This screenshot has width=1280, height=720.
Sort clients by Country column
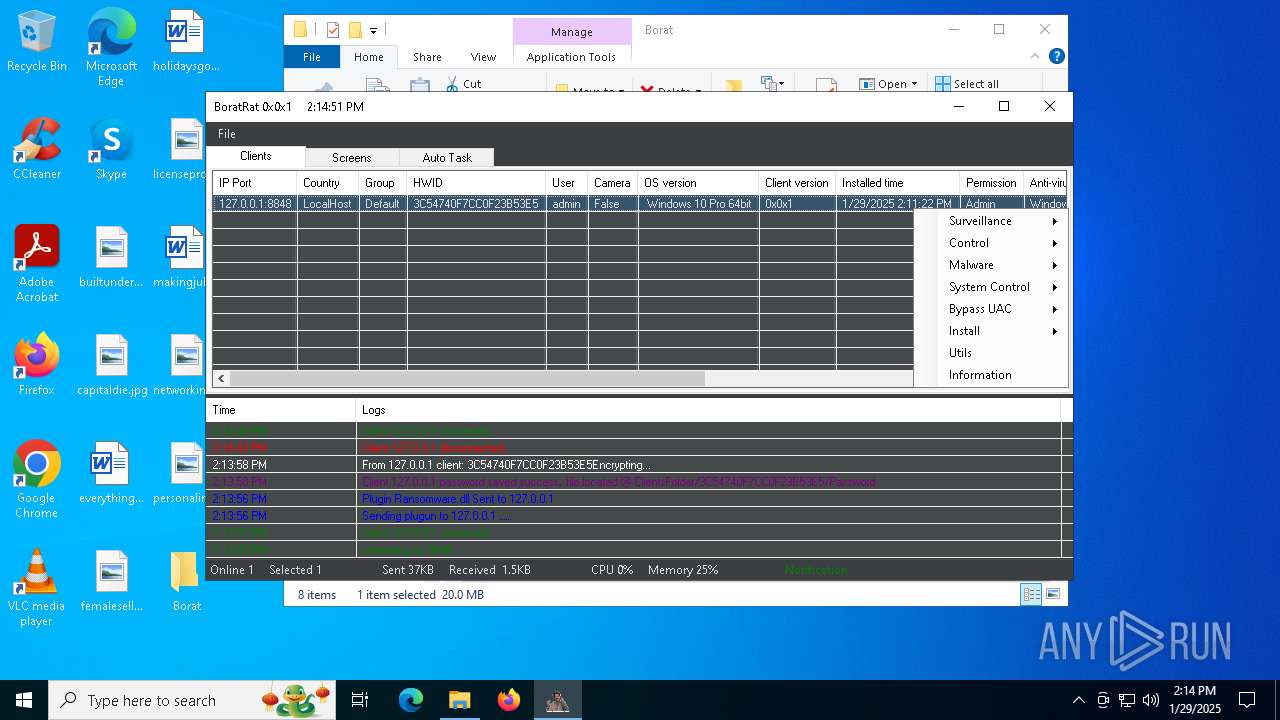tap(328, 183)
